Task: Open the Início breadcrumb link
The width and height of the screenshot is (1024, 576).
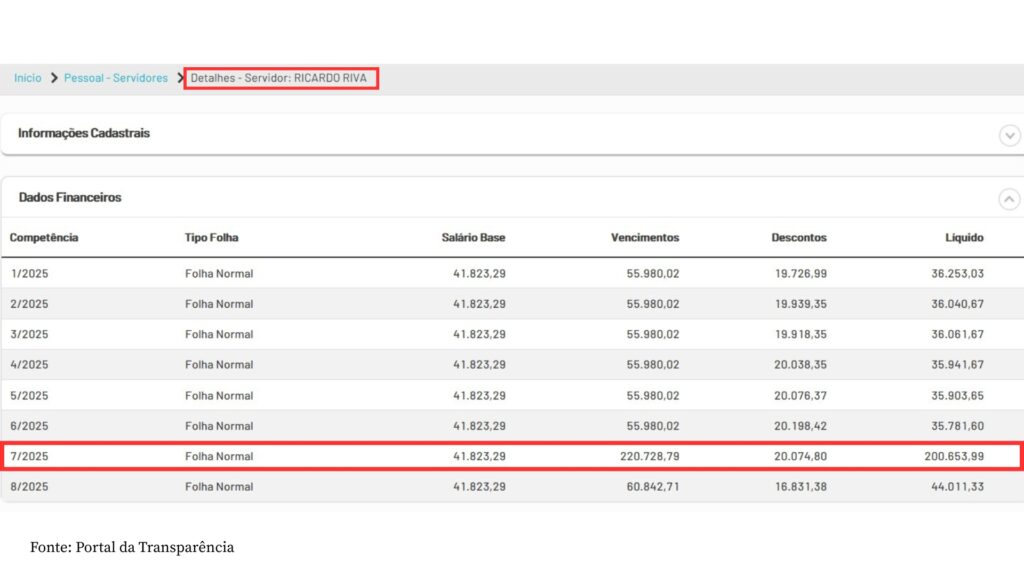Action: (x=28, y=78)
